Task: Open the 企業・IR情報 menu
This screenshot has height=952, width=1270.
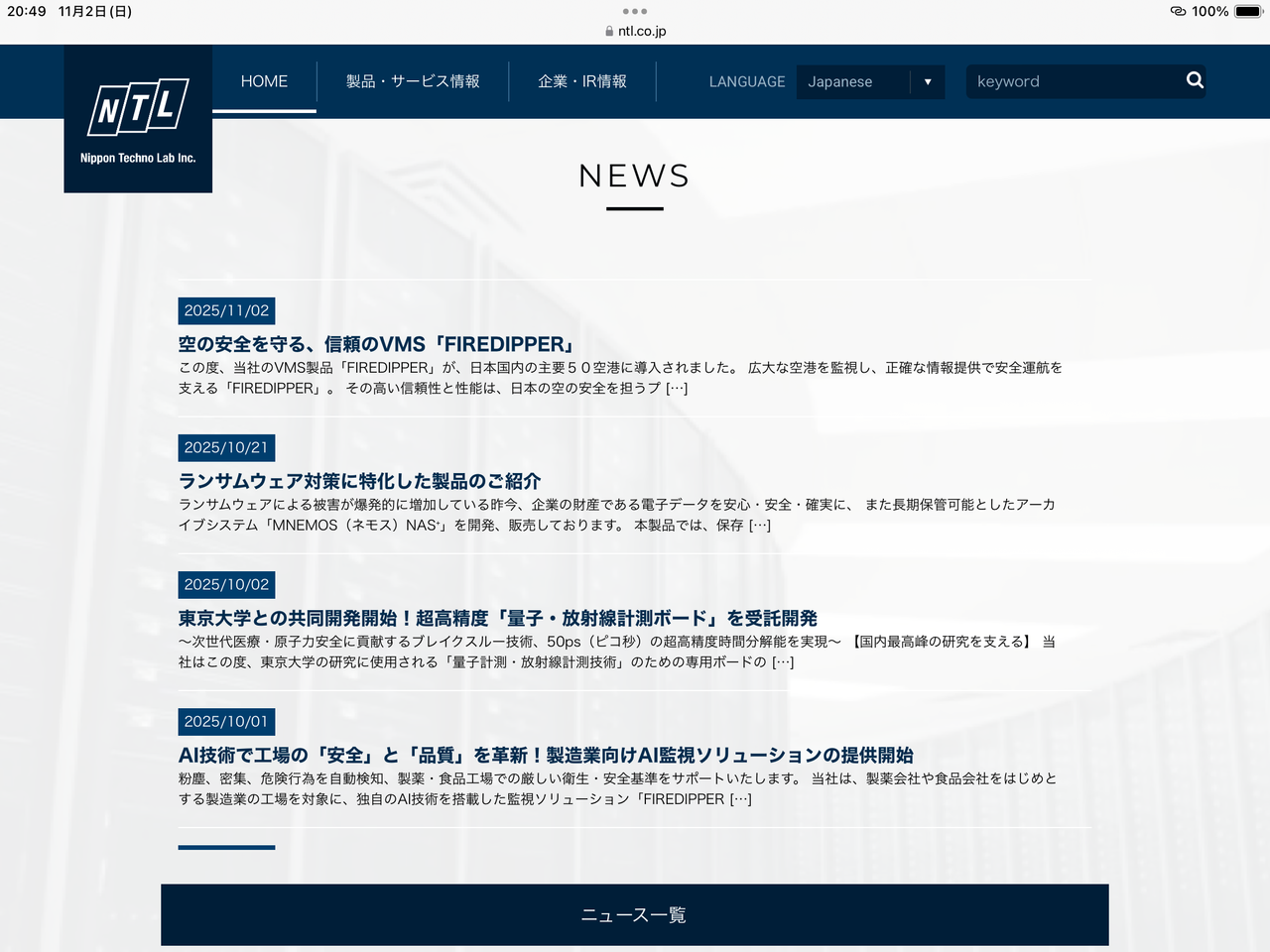Action: pos(582,82)
